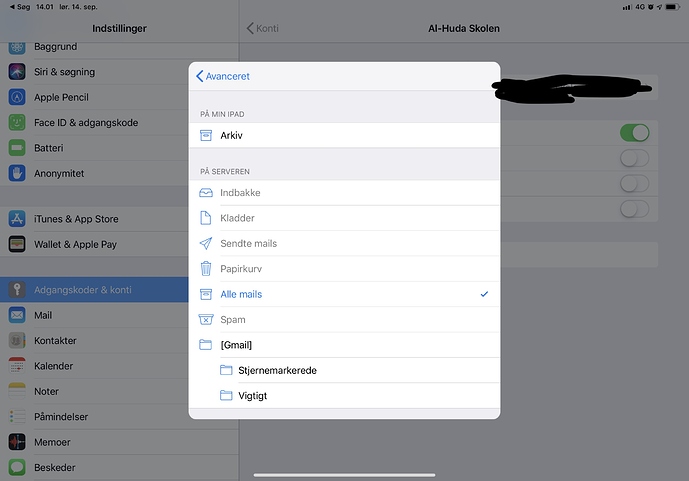Select the Alle mails mailbox
Image resolution: width=689 pixels, height=481 pixels.
point(344,294)
